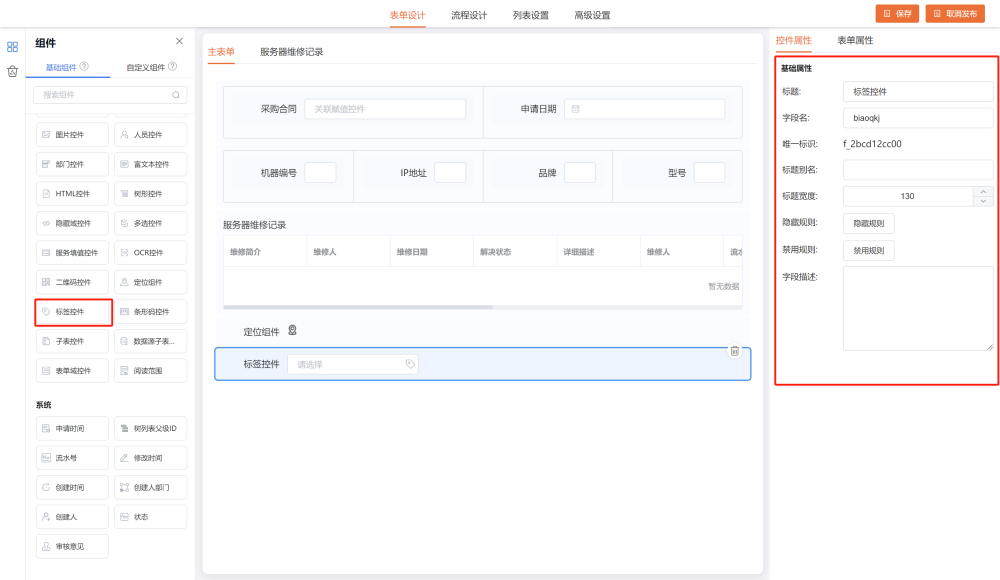Screen dimensions: 1000x580
Task: Click the help icon next to 基础组件
Action: [x=84, y=67]
